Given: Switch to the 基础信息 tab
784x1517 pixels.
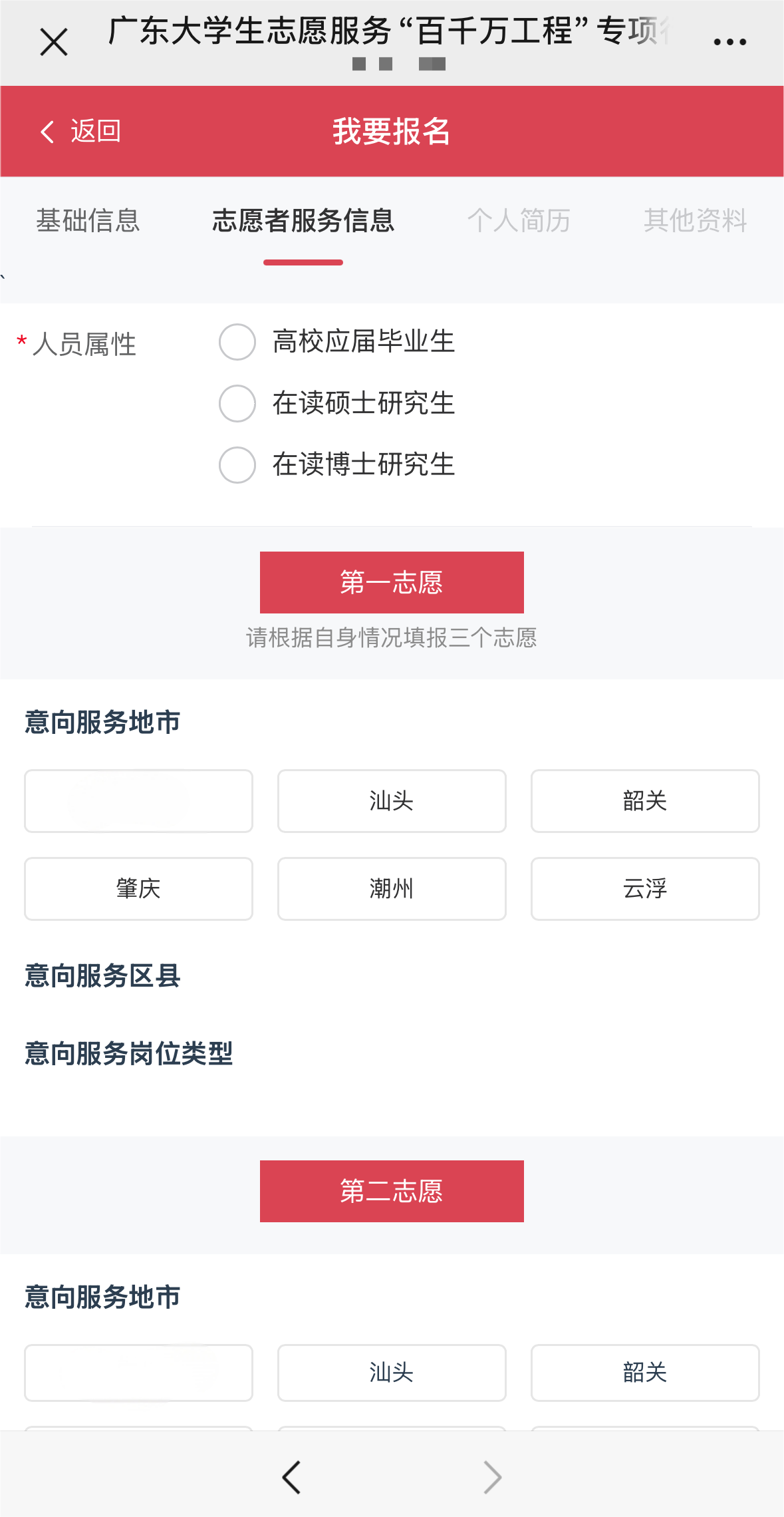Looking at the screenshot, I should point(88,220).
